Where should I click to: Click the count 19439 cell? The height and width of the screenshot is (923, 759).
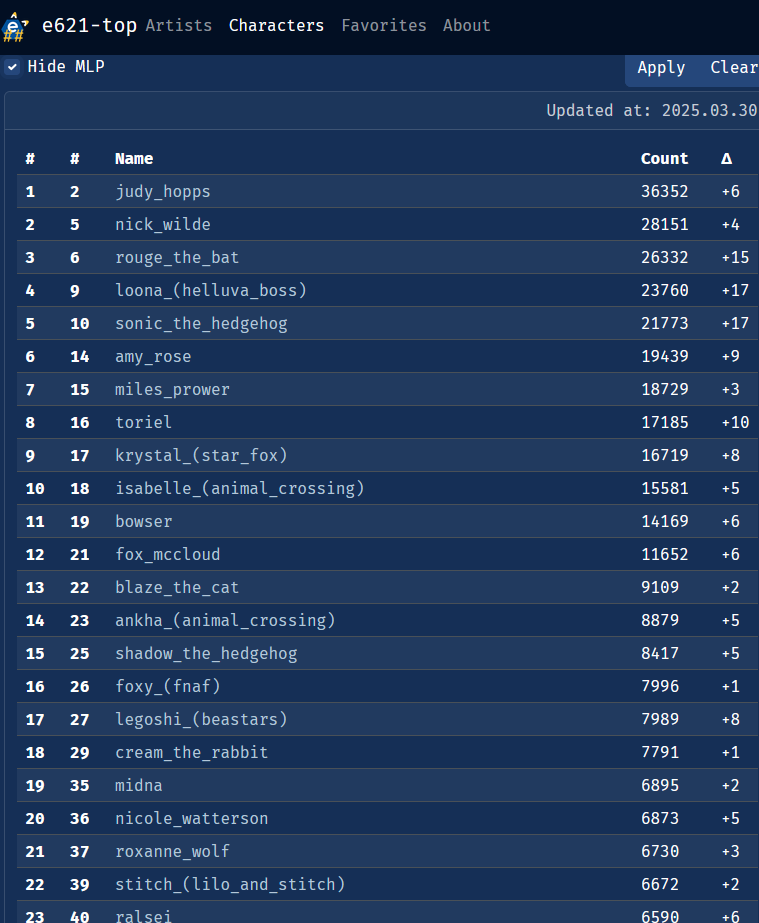click(664, 356)
